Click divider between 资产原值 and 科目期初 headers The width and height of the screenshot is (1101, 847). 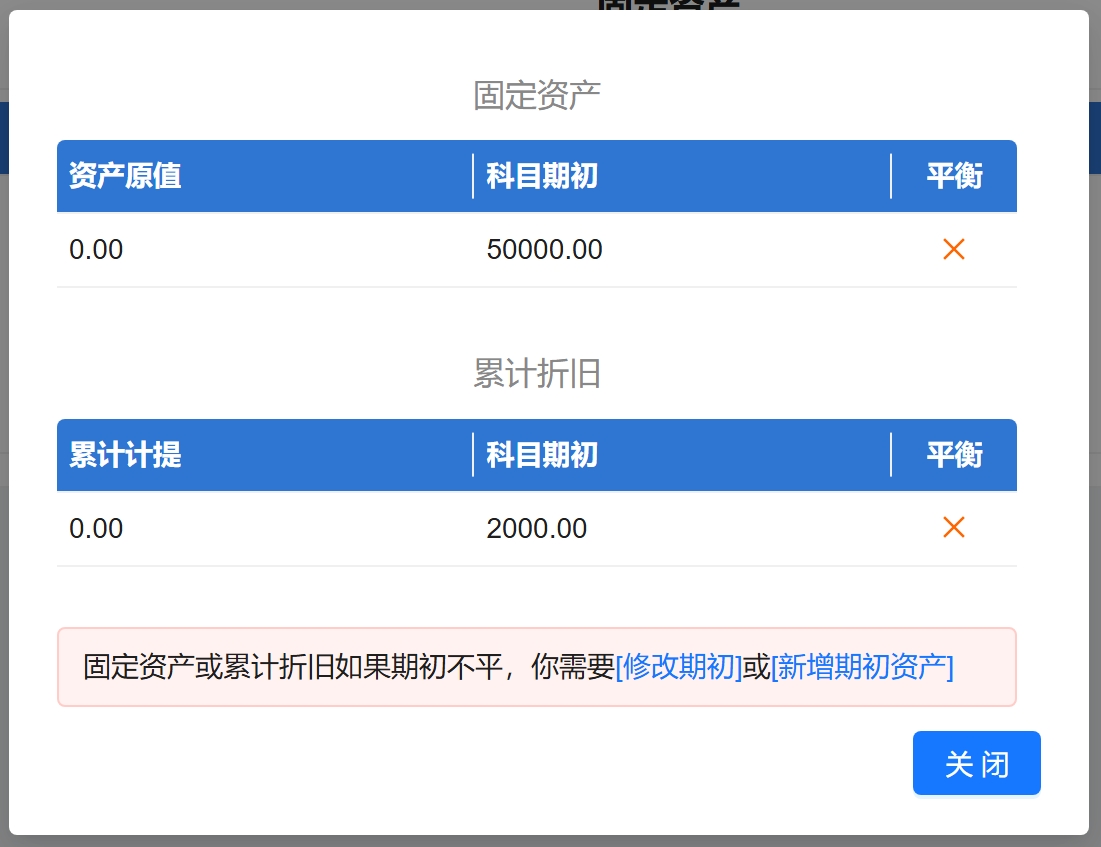coord(473,176)
